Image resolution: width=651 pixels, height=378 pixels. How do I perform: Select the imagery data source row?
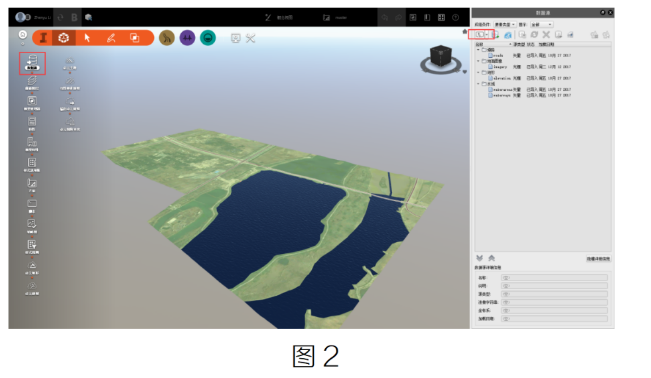click(530, 66)
